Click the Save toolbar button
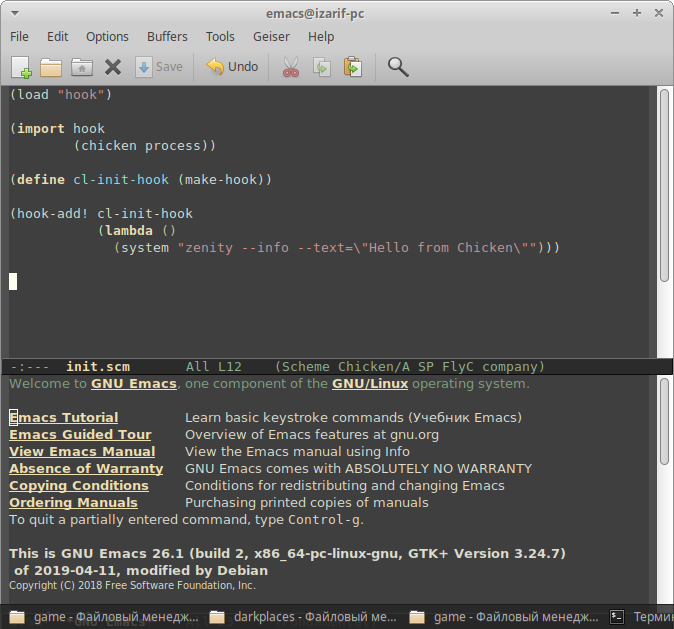Screen dimensions: 674x629 click(x=159, y=67)
